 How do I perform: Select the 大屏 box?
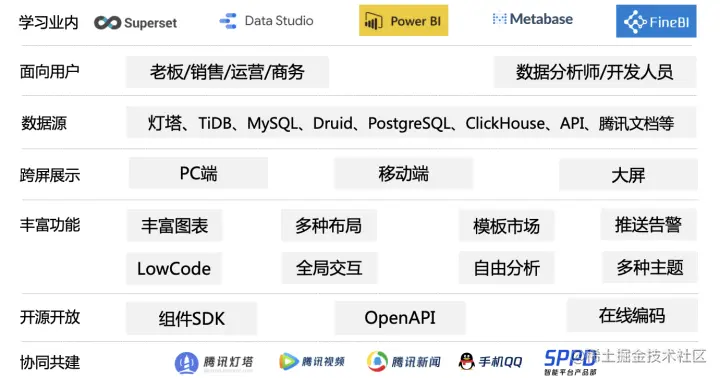click(x=628, y=175)
